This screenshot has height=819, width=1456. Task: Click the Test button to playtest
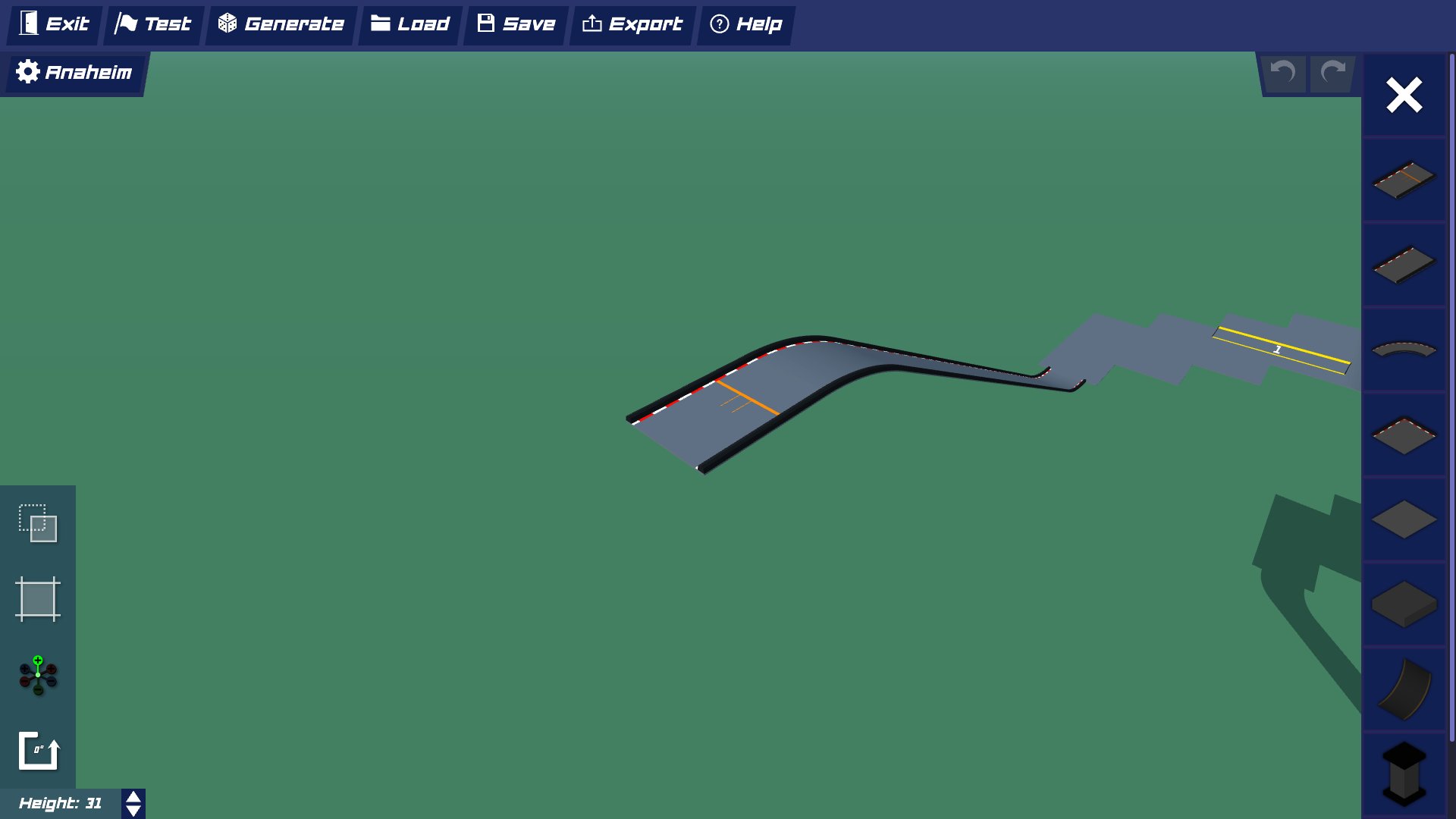coord(154,24)
